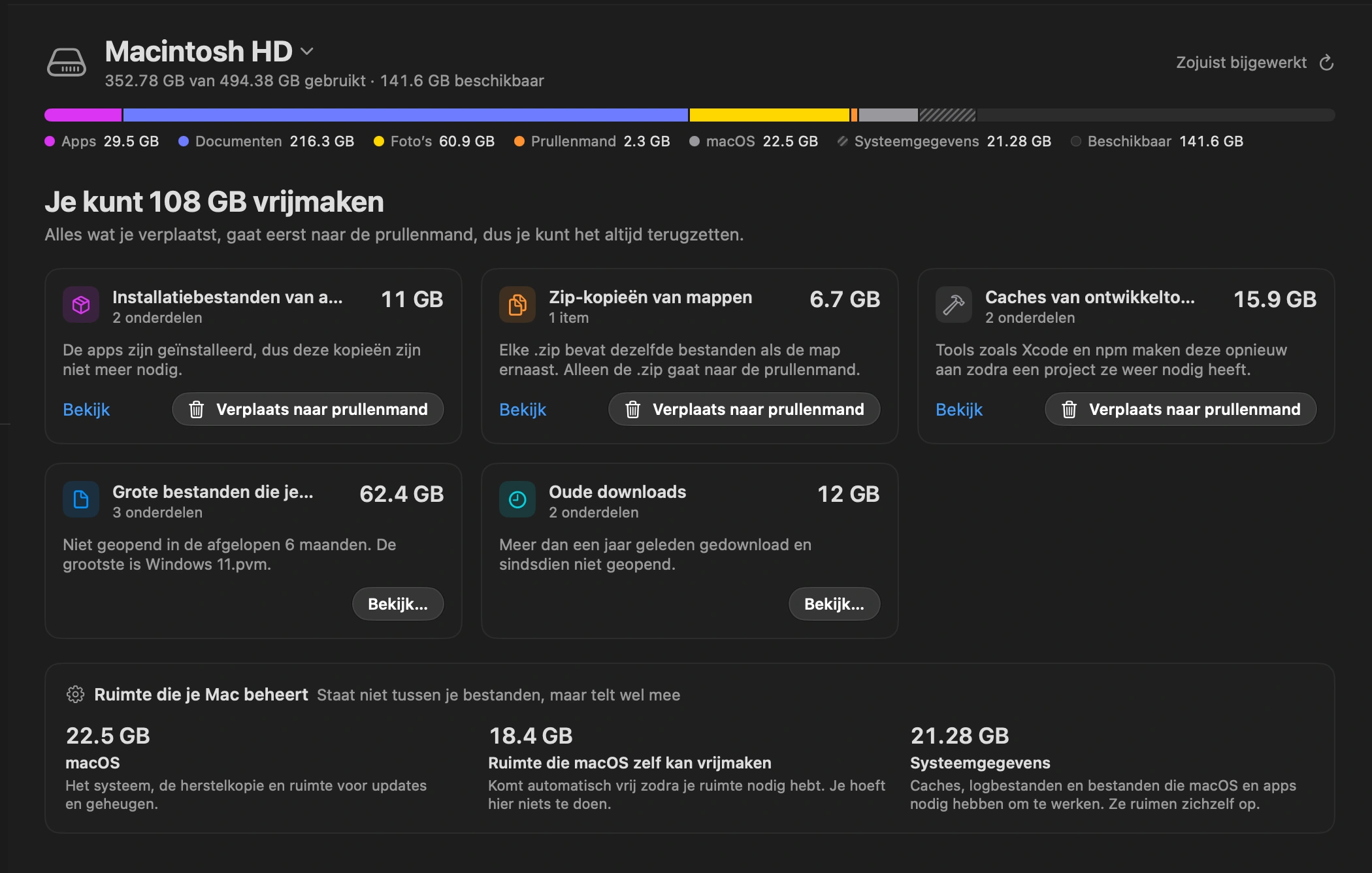Screen dimensions: 1372x873
Task: Click the 62.4 GB size of Grote bestanden
Action: (x=402, y=494)
